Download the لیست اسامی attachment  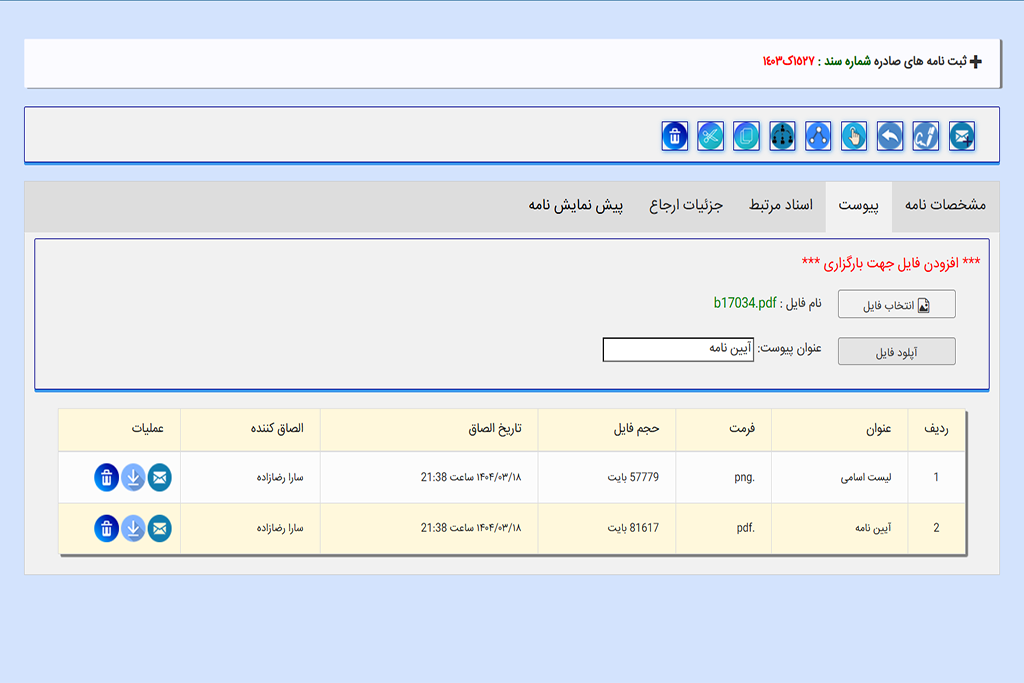click(133, 478)
